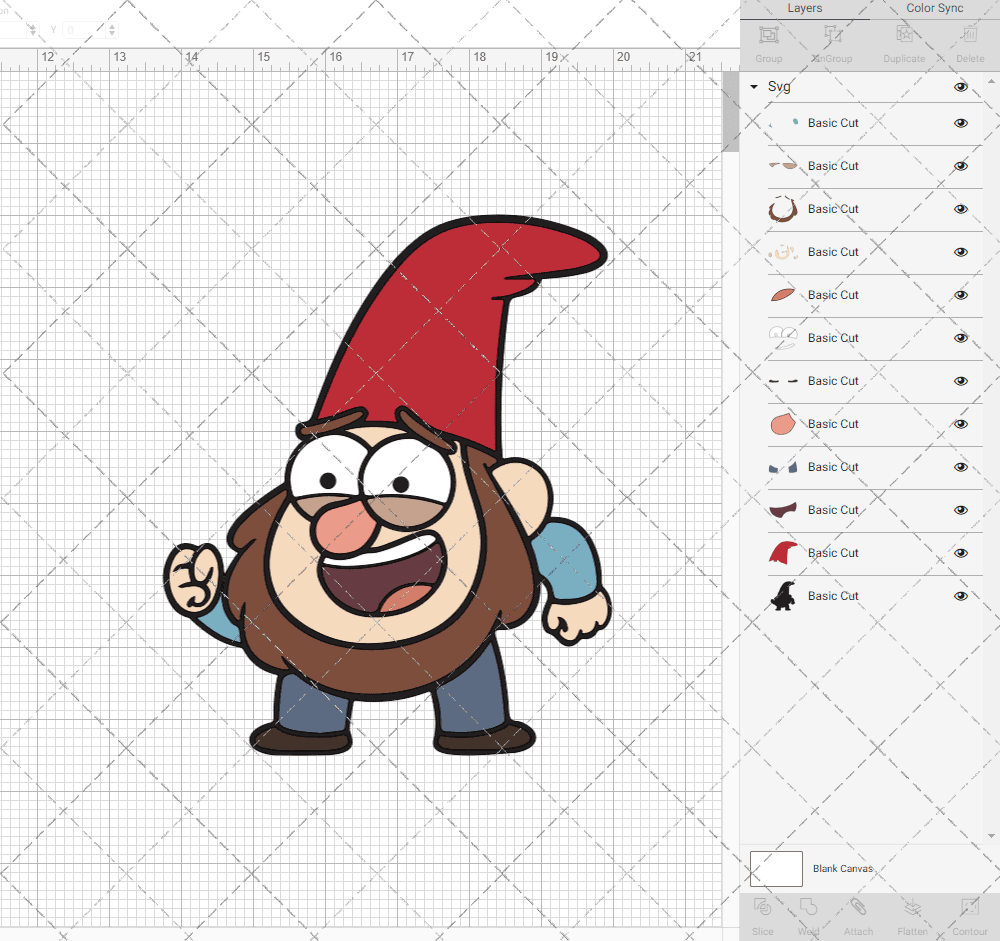The image size is (1000, 941).
Task: Hide the salmon tongue layer
Action: click(x=960, y=295)
